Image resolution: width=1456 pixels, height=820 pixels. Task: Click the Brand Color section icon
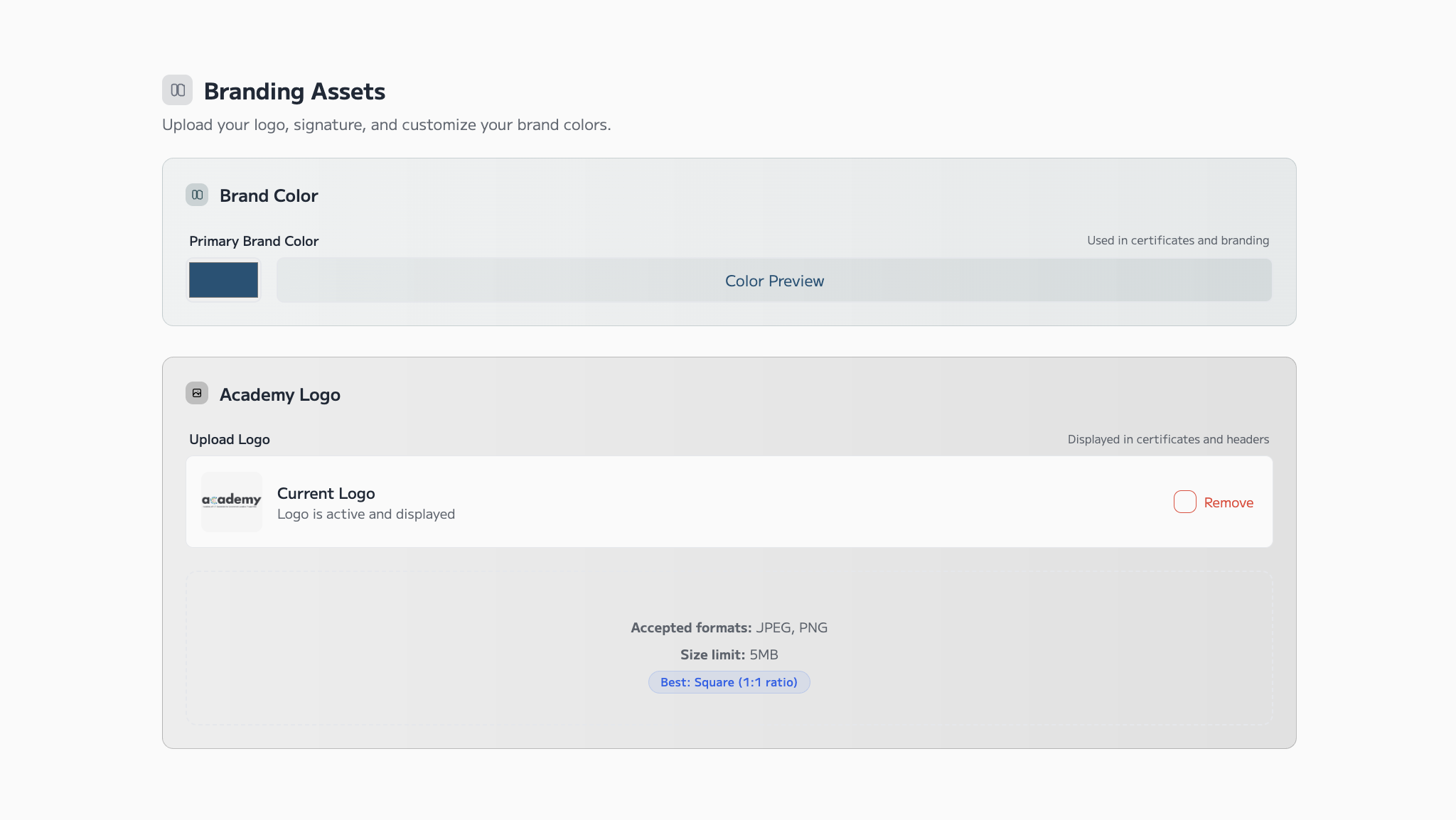197,195
